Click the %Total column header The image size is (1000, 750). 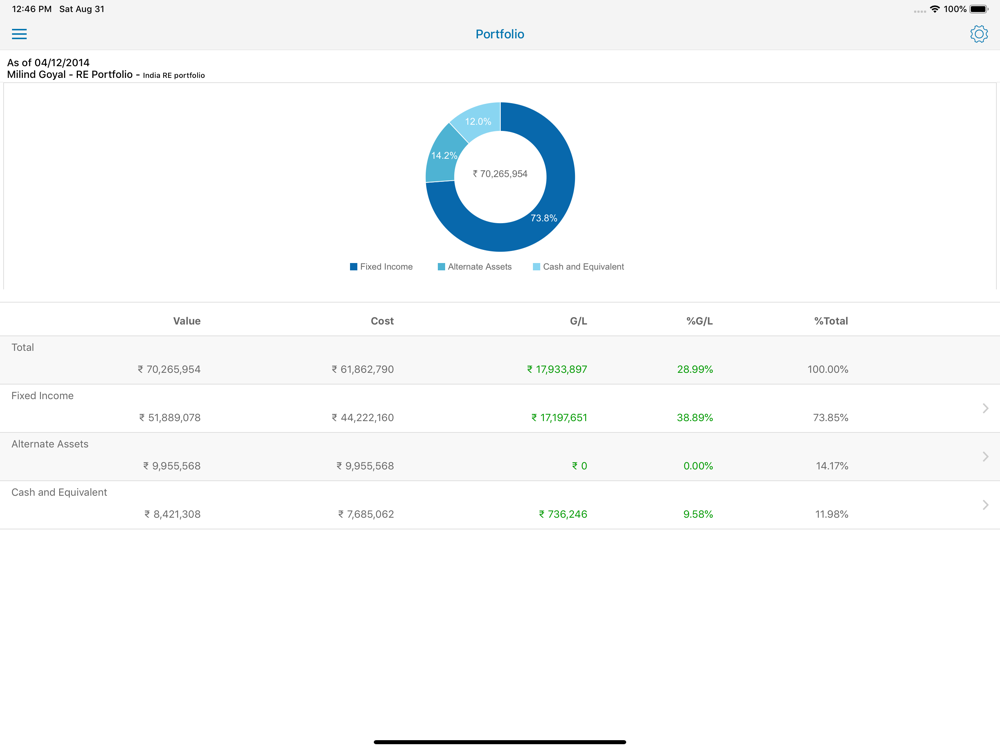[831, 321]
